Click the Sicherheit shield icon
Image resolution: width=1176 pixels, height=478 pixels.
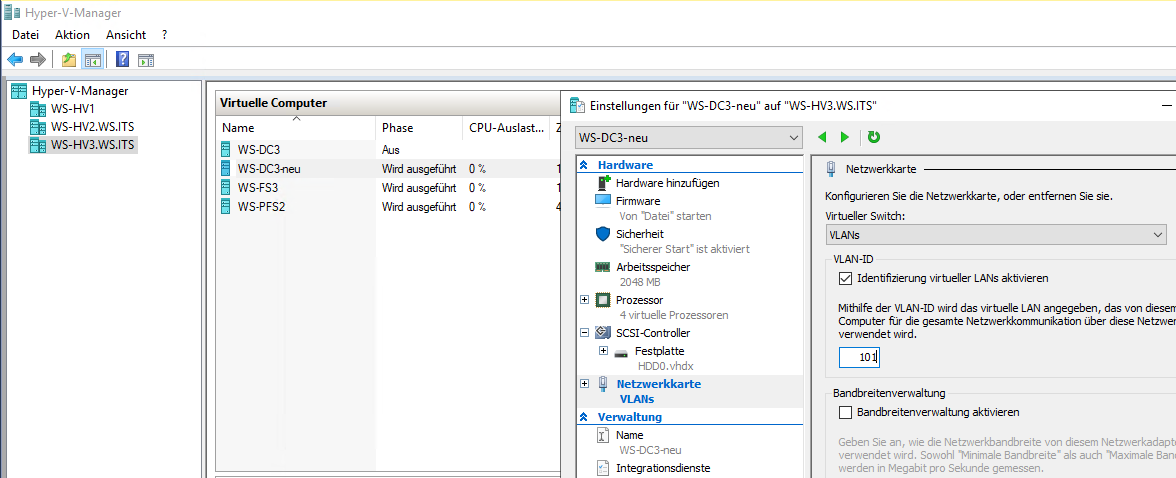click(603, 234)
